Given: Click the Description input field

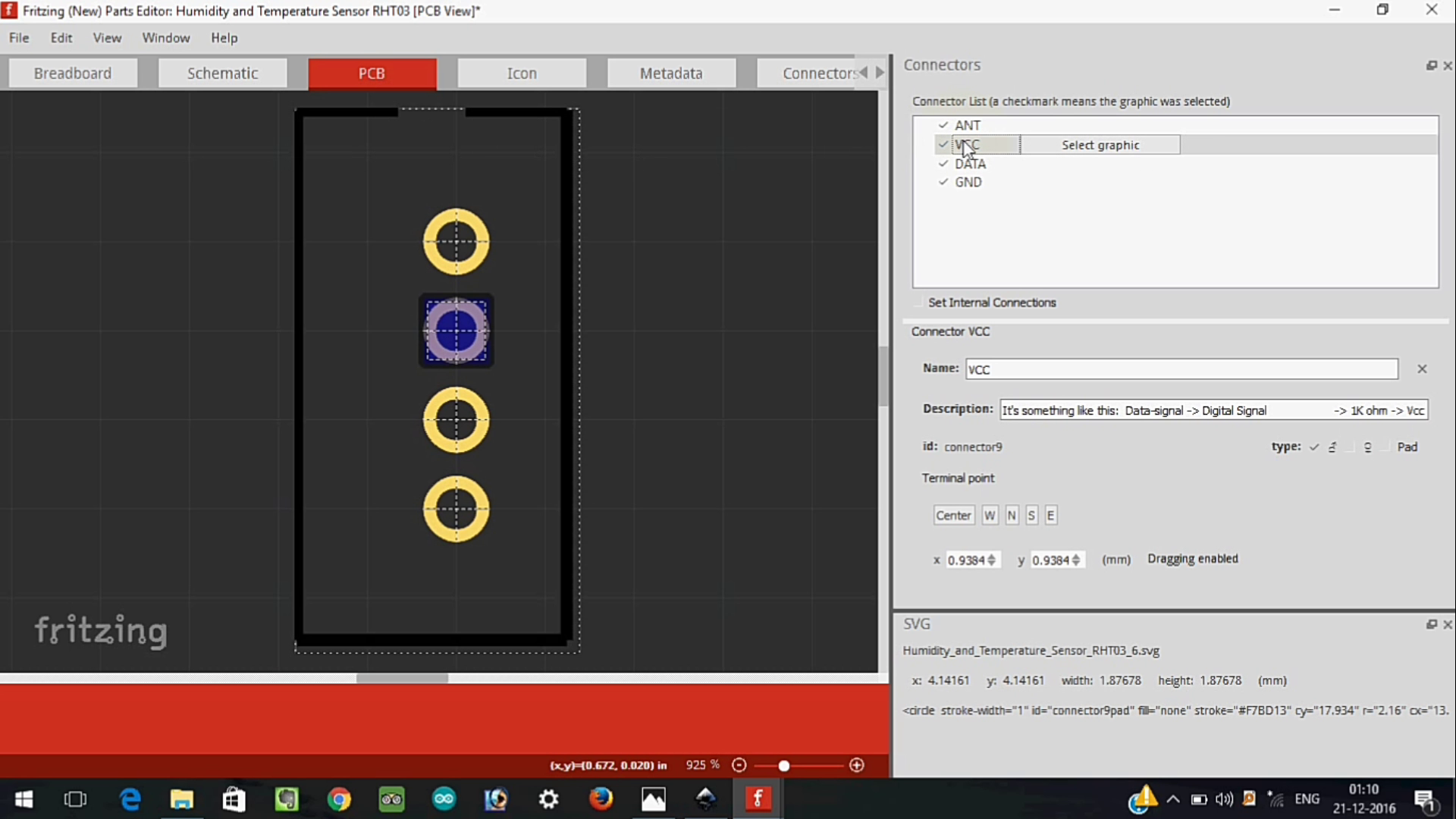Looking at the screenshot, I should [x=1214, y=410].
